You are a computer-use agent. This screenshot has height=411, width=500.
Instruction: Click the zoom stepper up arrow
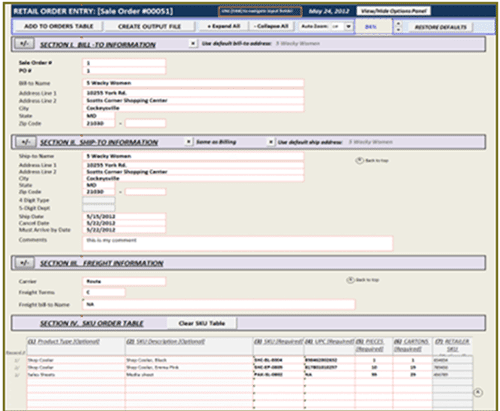coord(398,24)
